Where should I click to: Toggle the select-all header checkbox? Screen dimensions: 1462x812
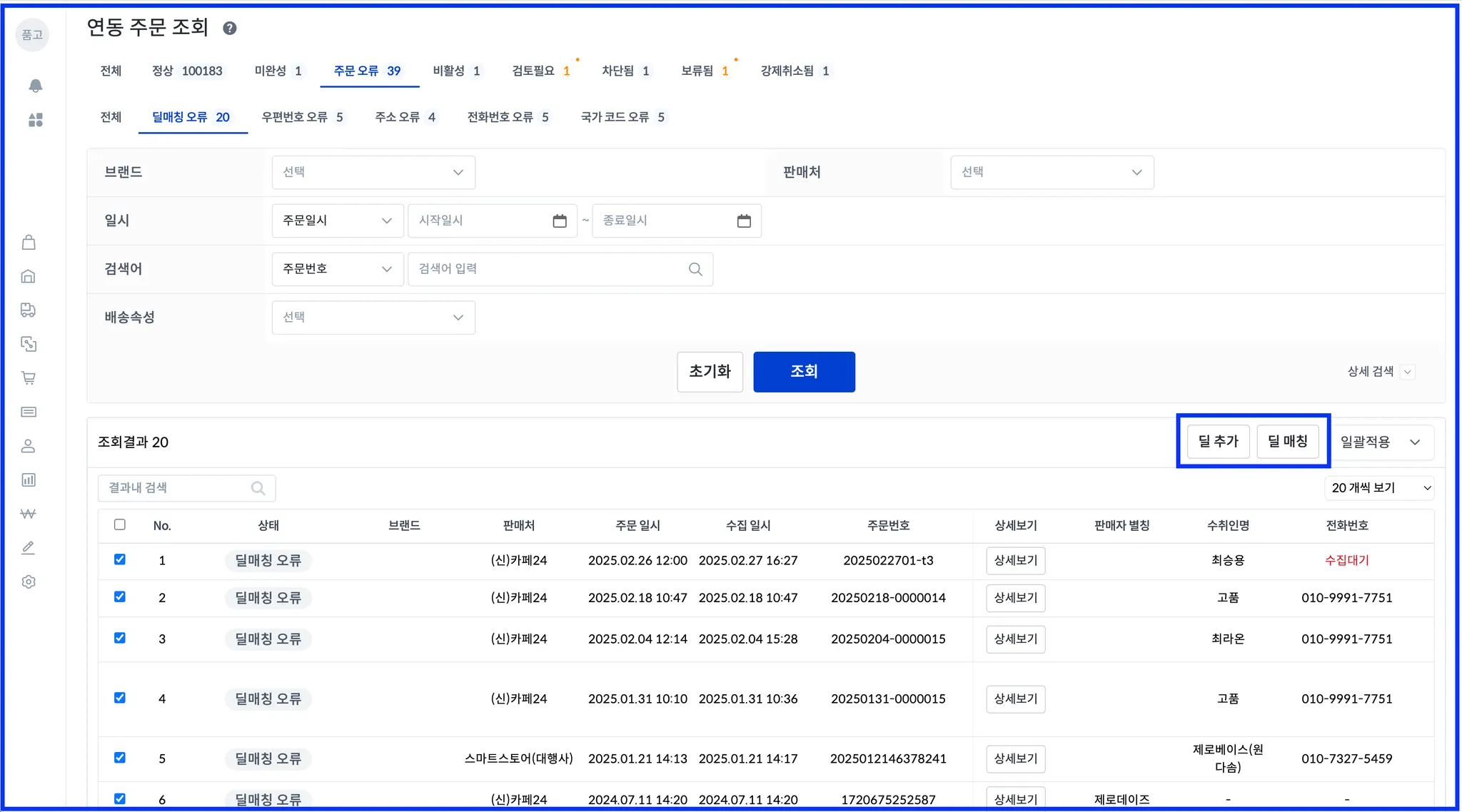click(120, 524)
